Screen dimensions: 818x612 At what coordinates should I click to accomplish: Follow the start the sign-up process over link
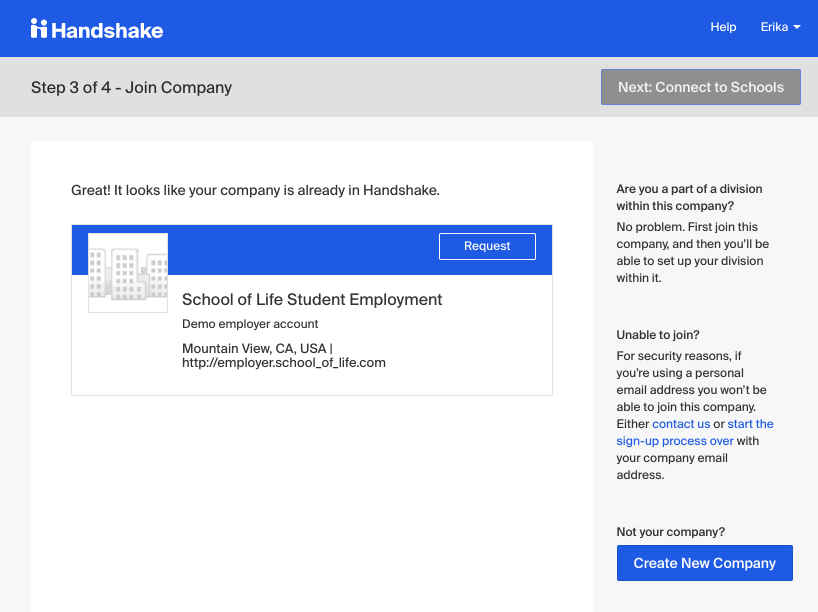point(695,433)
